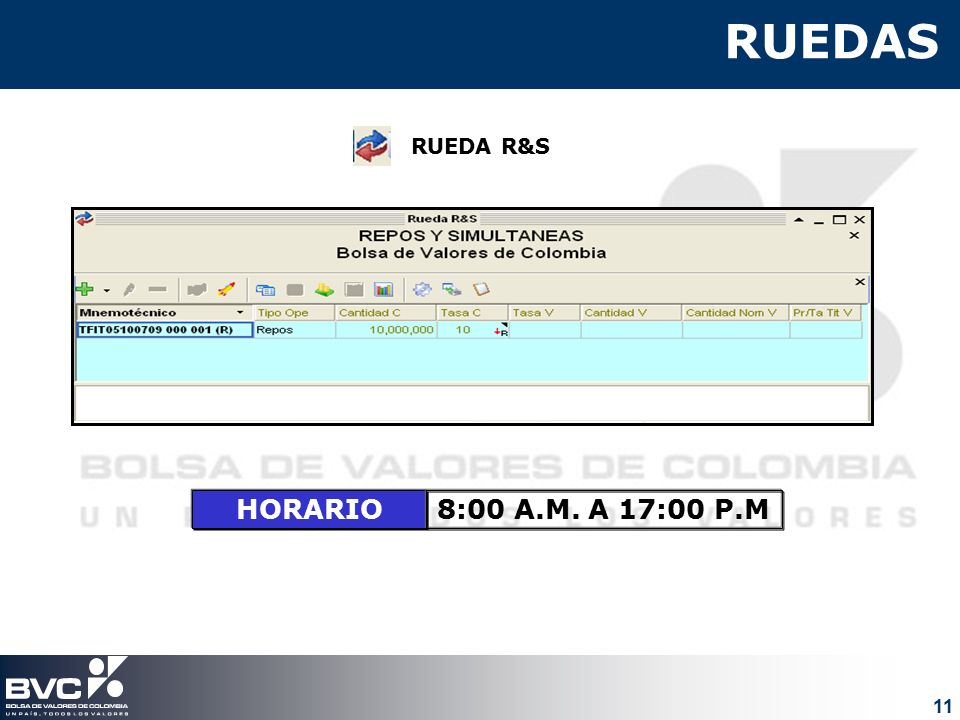Open the dropdown arrow beside the plus icon
The image size is (960, 720).
(107, 290)
